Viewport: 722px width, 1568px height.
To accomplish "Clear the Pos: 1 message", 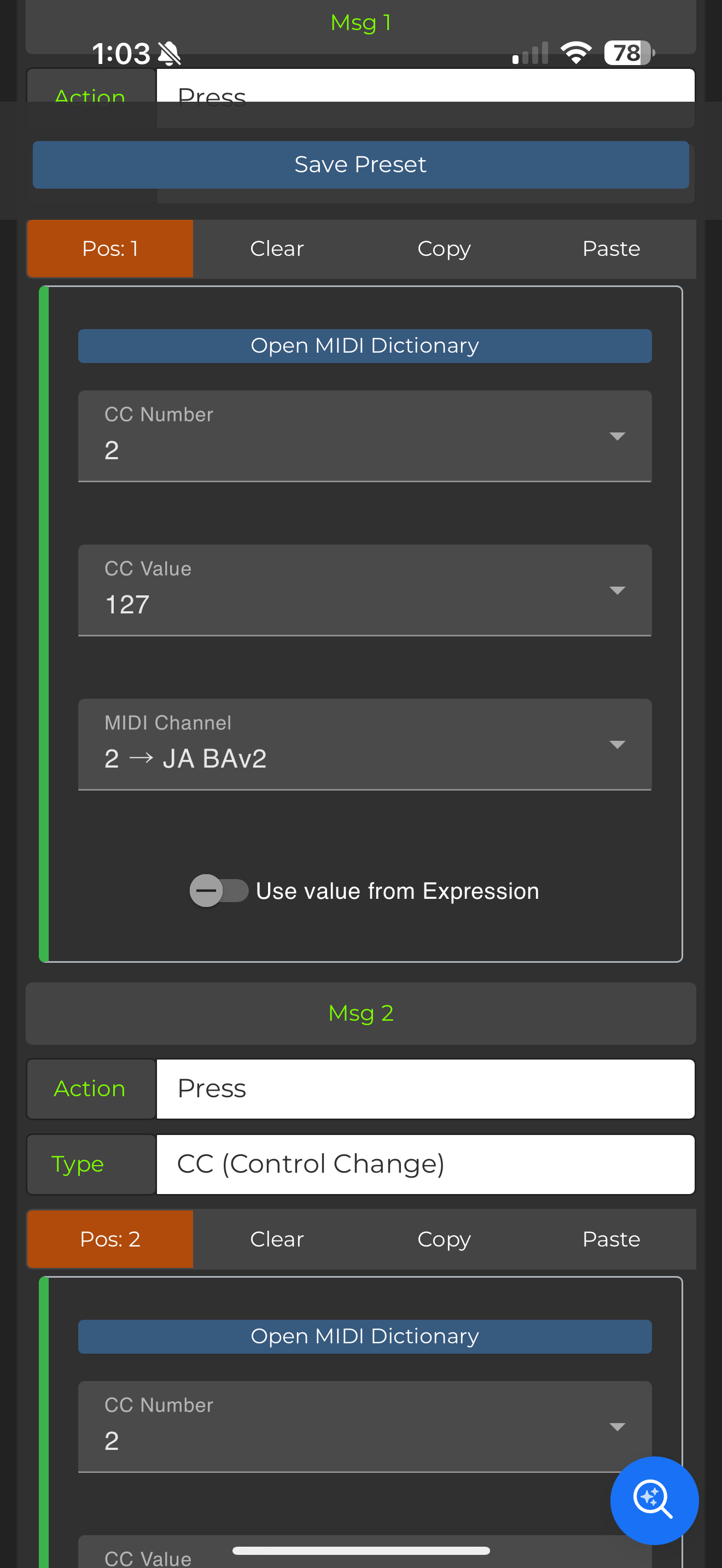I will pos(276,248).
